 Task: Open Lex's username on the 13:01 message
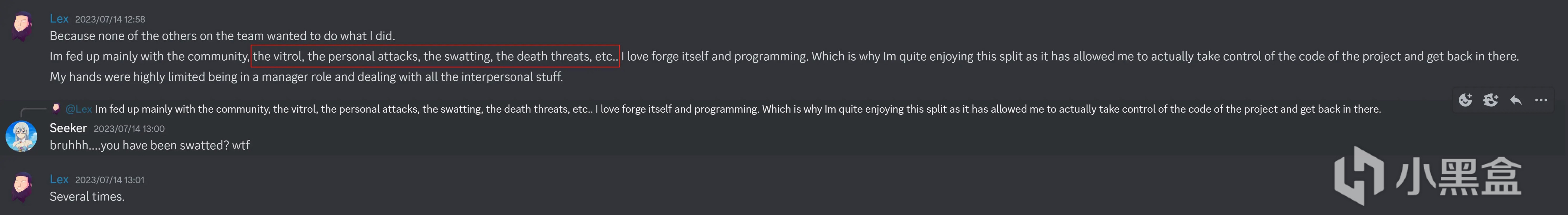click(59, 179)
